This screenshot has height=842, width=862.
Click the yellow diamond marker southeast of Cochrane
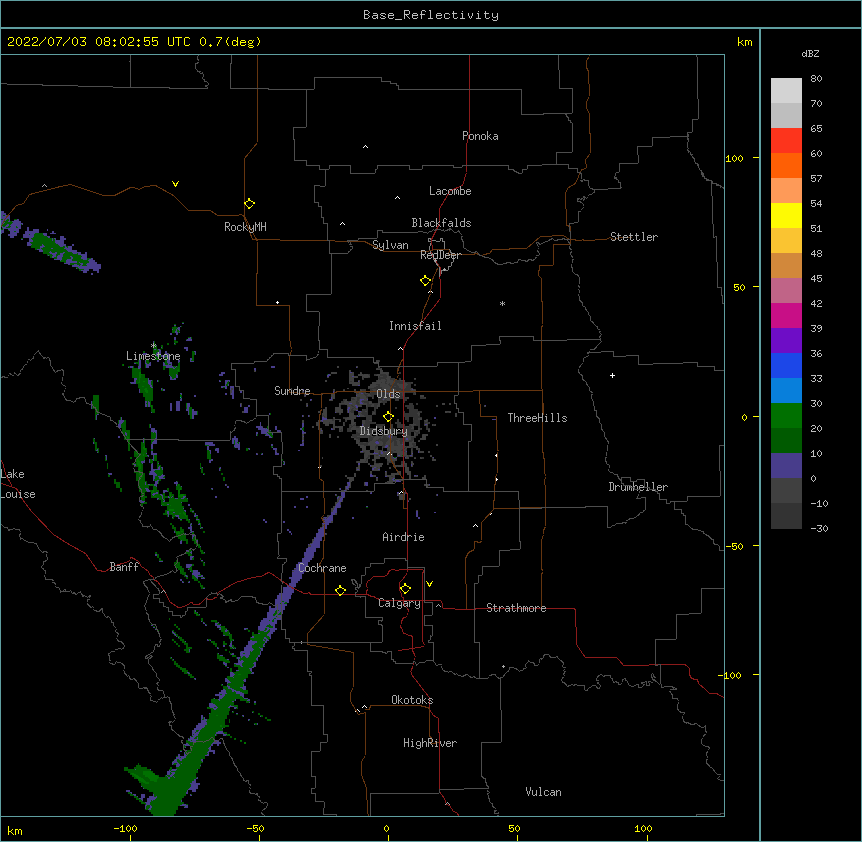[340, 590]
